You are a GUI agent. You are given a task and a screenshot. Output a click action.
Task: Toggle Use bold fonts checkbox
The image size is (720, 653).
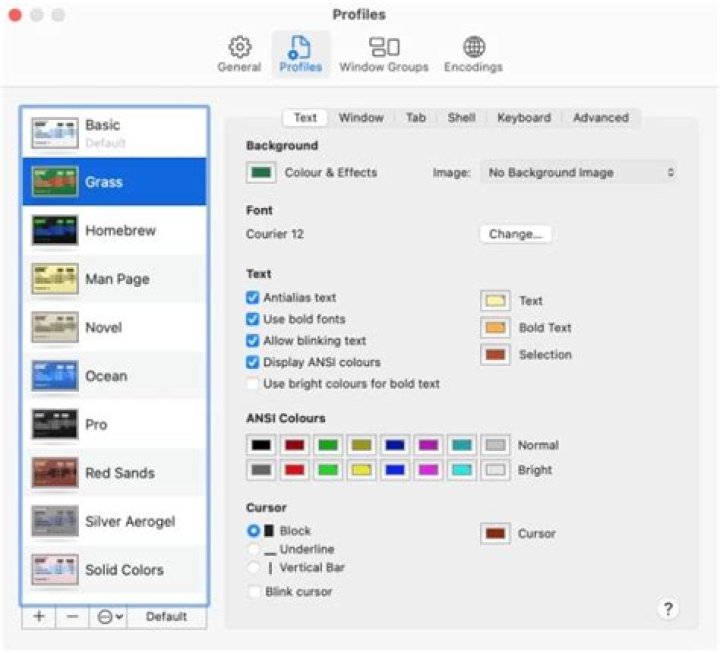click(x=253, y=319)
